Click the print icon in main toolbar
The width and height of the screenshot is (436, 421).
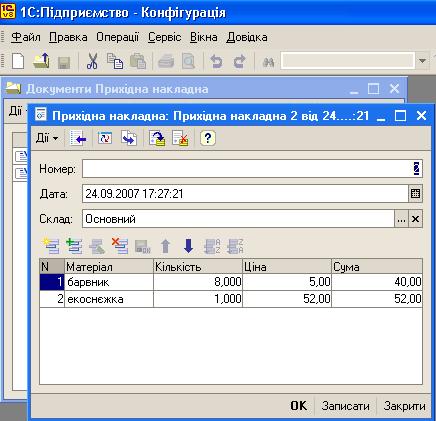(166, 62)
